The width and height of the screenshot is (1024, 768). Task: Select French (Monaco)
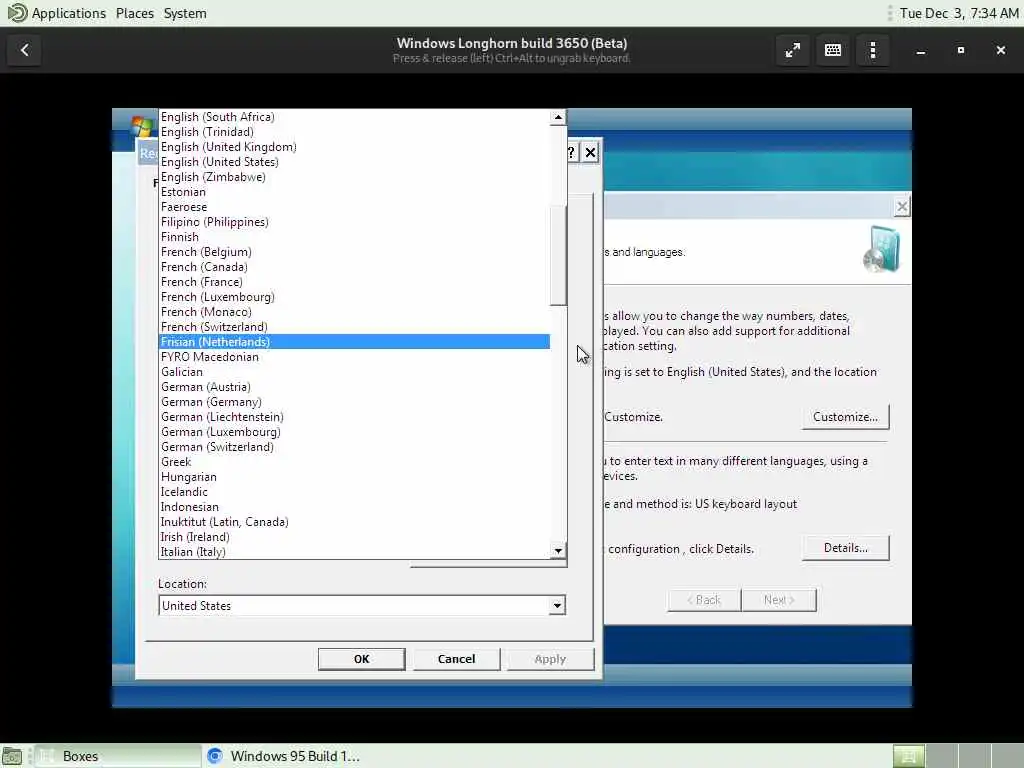355,312
